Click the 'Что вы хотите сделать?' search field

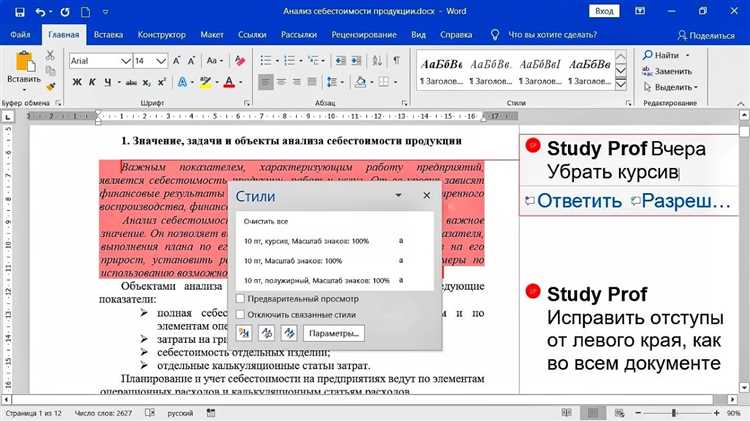pyautogui.click(x=552, y=35)
